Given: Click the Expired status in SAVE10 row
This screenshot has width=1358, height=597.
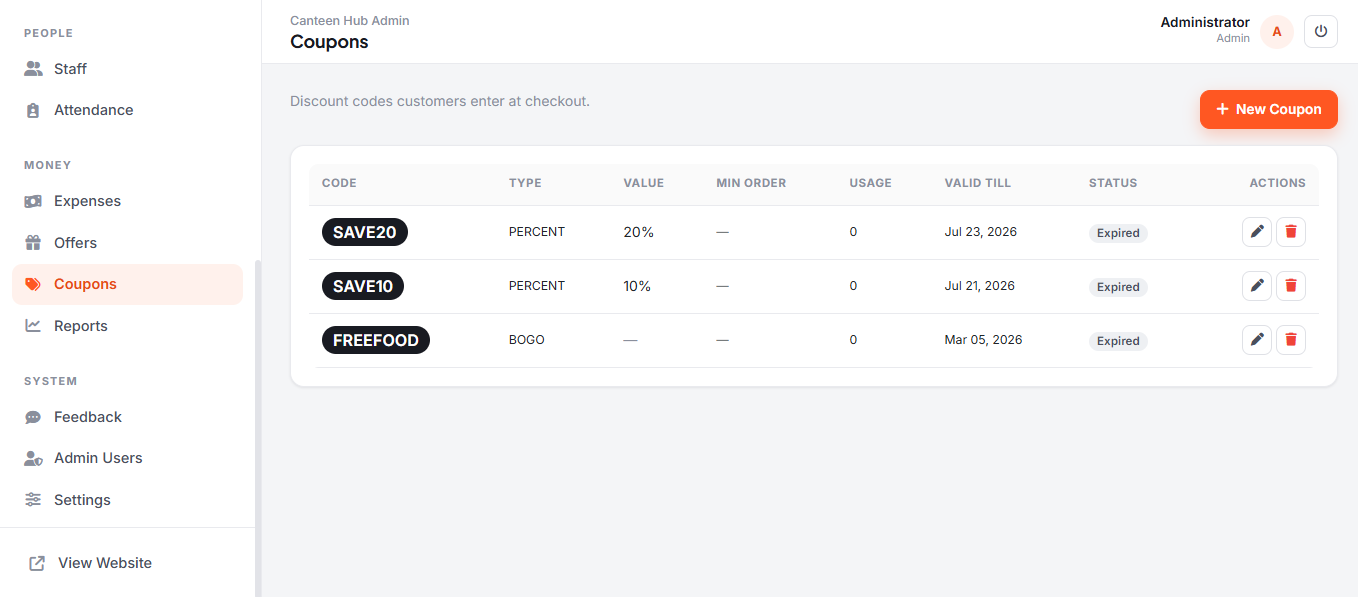Looking at the screenshot, I should [x=1118, y=287].
